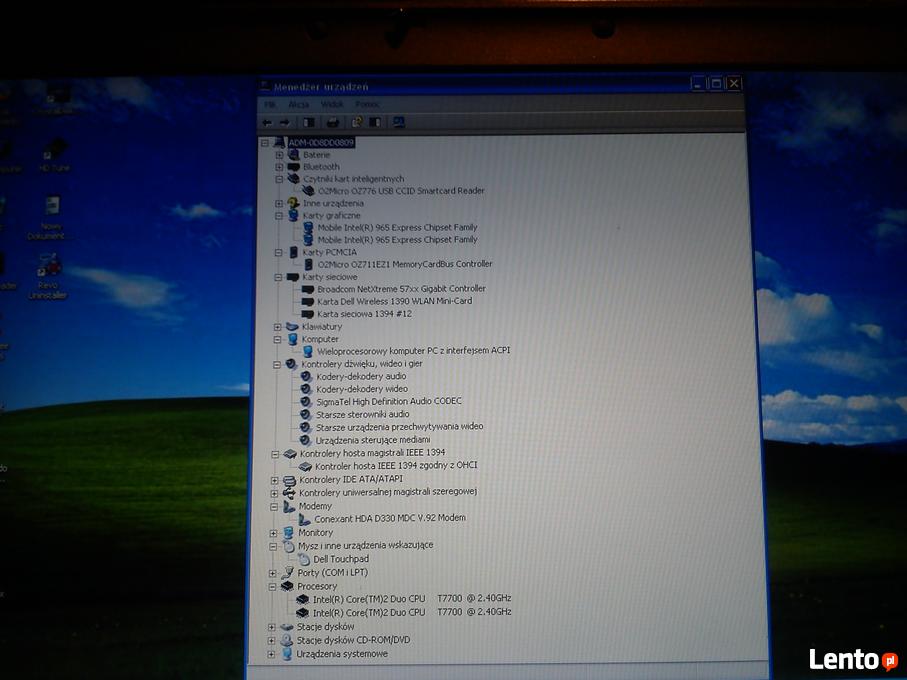Toggle the console tree toolbar icon
The height and width of the screenshot is (680, 907).
(x=309, y=123)
